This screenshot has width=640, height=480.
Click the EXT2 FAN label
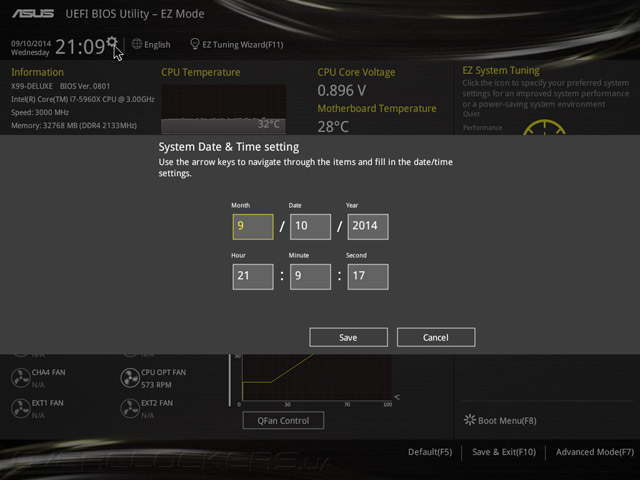[157, 403]
